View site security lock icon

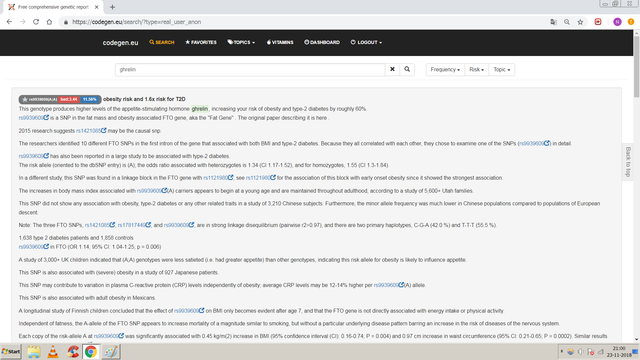66,22
